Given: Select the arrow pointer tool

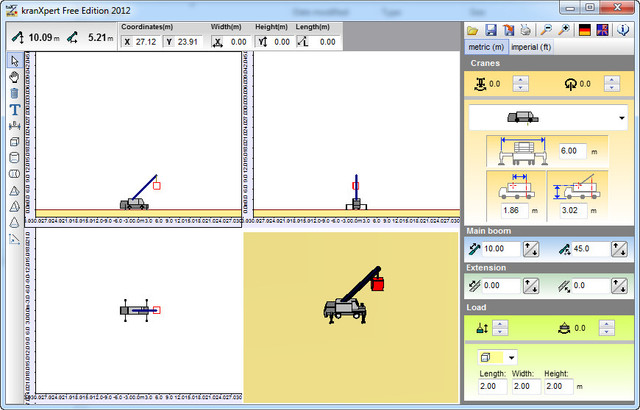Looking at the screenshot, I should pyautogui.click(x=14, y=61).
